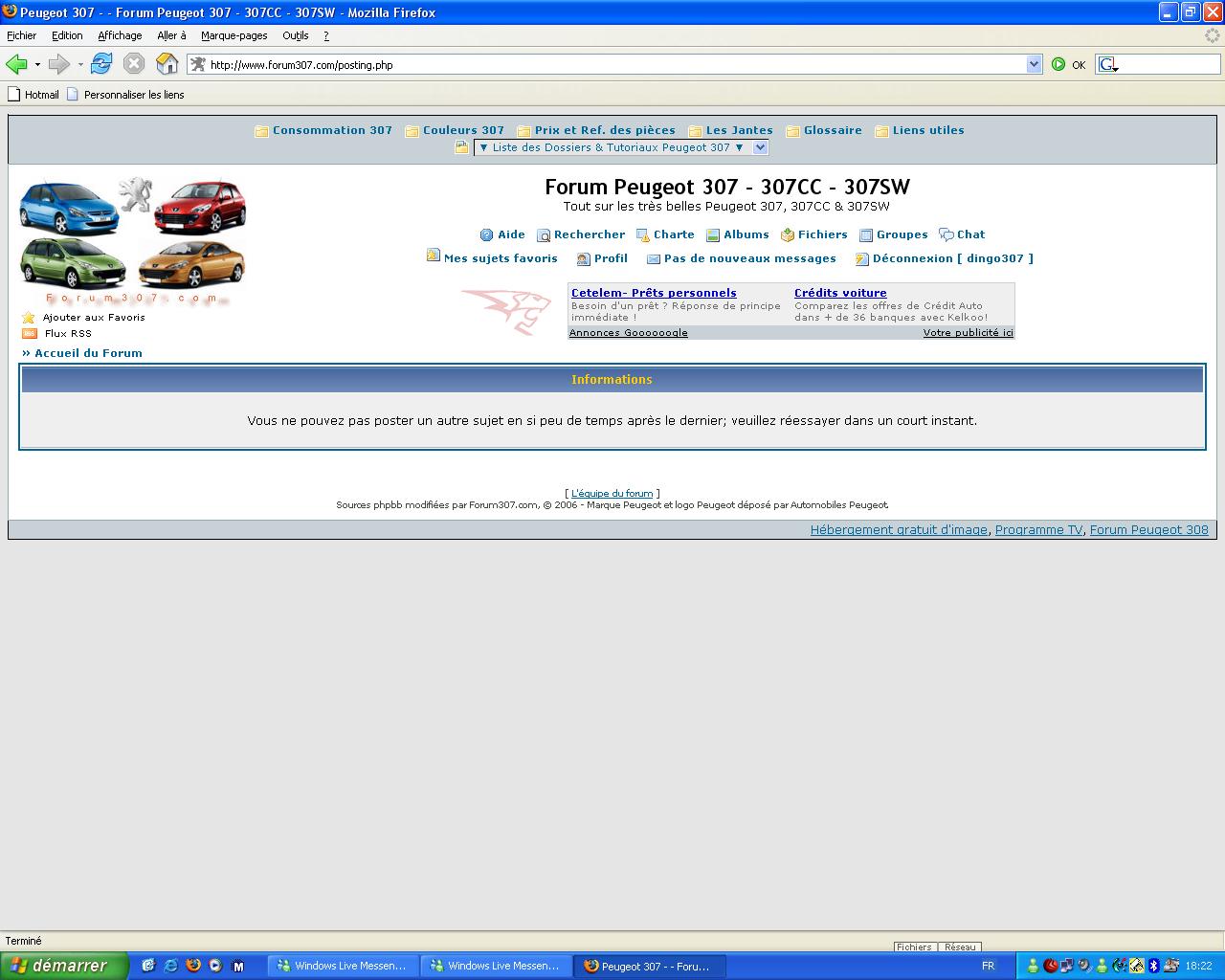Open the Google search engine selector
The image size is (1225, 980).
[x=1108, y=64]
